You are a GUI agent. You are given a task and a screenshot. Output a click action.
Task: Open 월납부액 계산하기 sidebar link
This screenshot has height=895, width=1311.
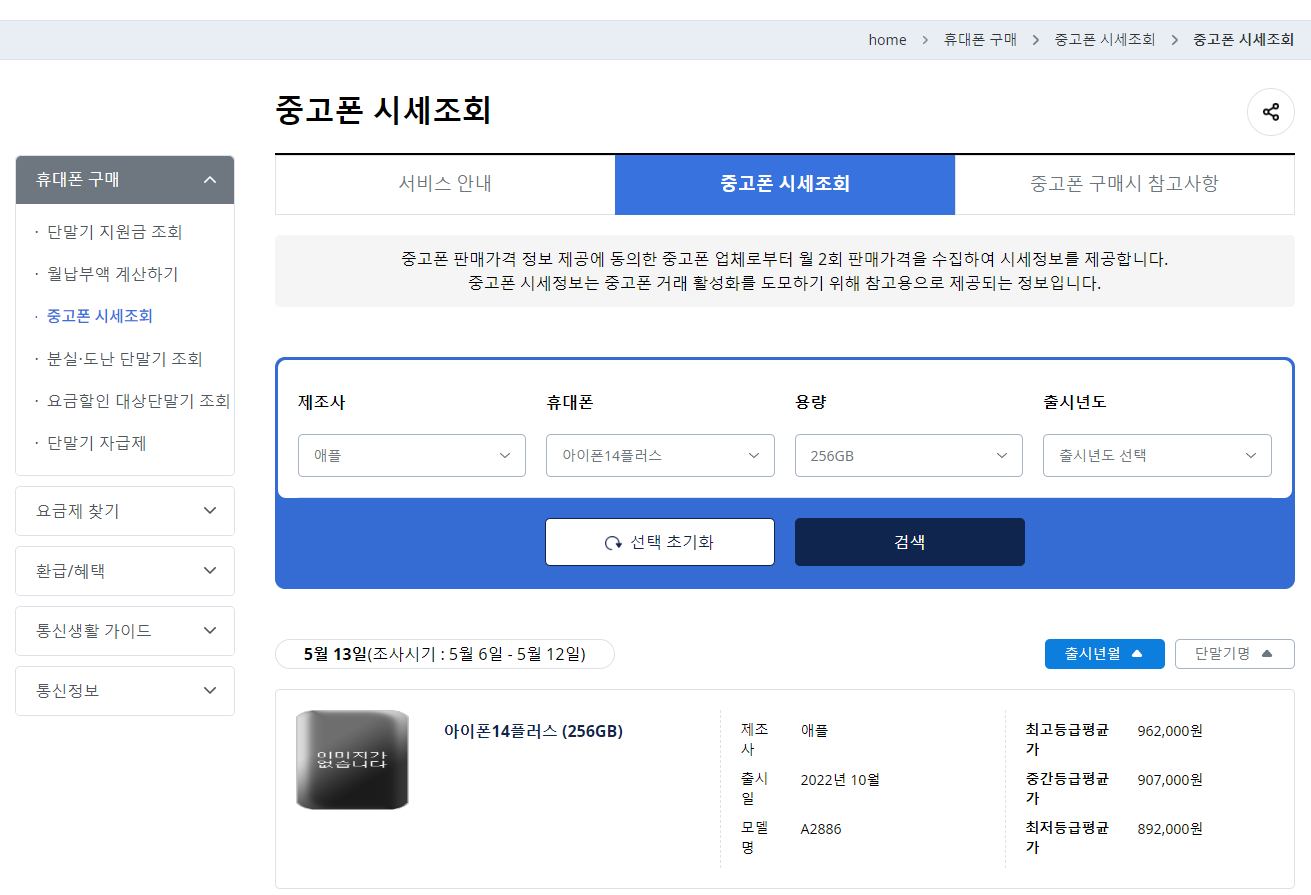pos(113,274)
